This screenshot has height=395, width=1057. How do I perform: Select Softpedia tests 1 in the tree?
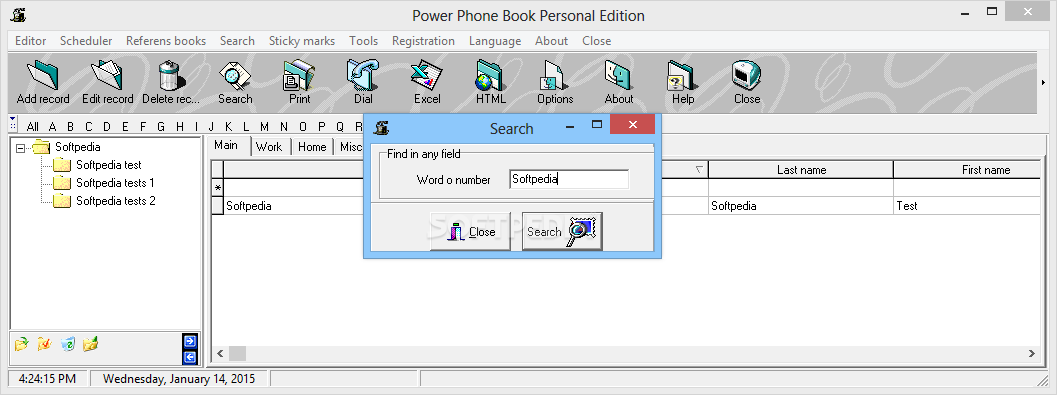point(115,183)
